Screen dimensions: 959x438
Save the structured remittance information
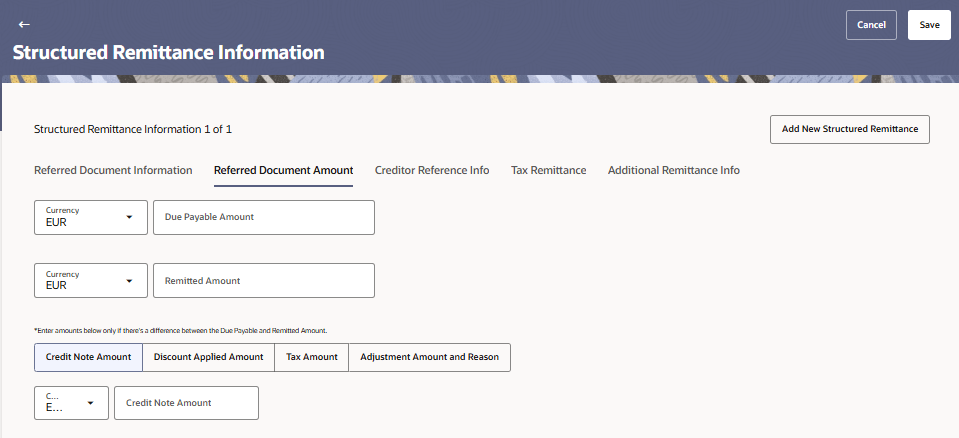pyautogui.click(x=929, y=25)
